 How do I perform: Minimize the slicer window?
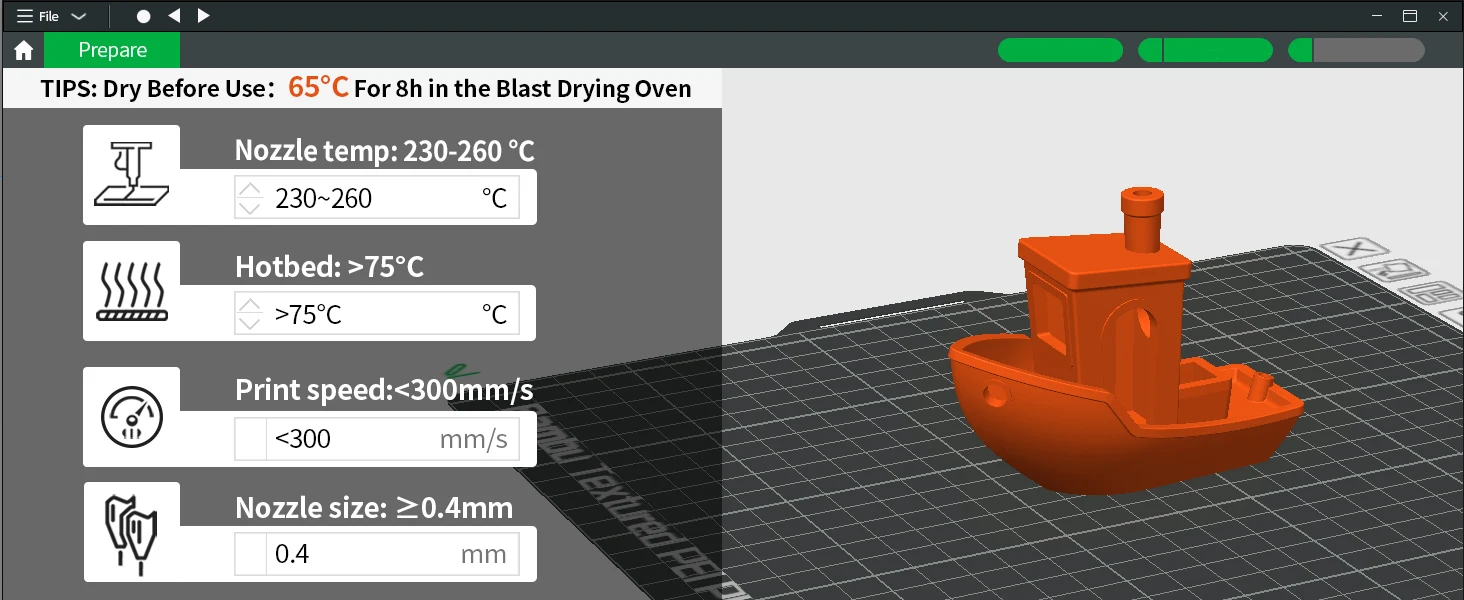click(x=1378, y=16)
